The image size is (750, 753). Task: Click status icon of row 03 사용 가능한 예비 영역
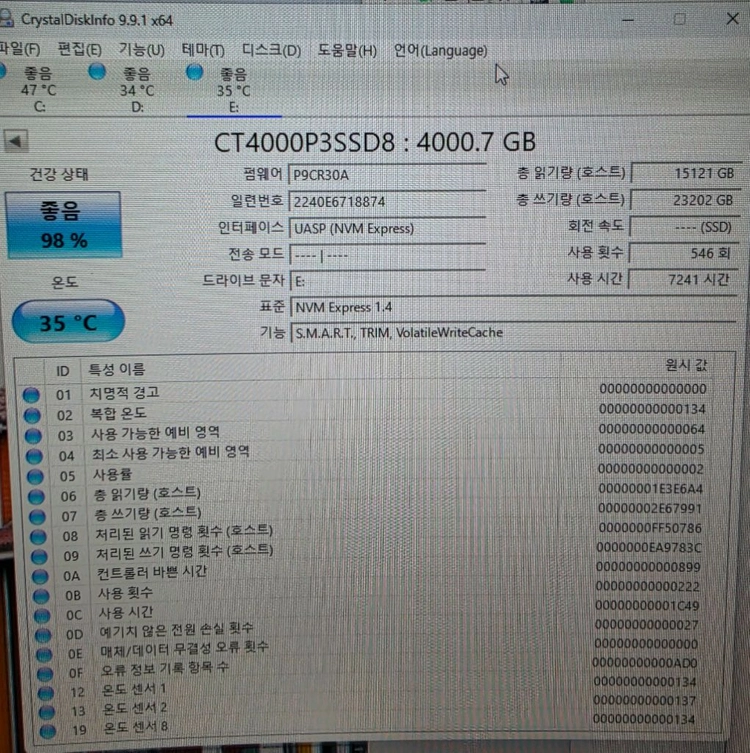click(x=33, y=436)
